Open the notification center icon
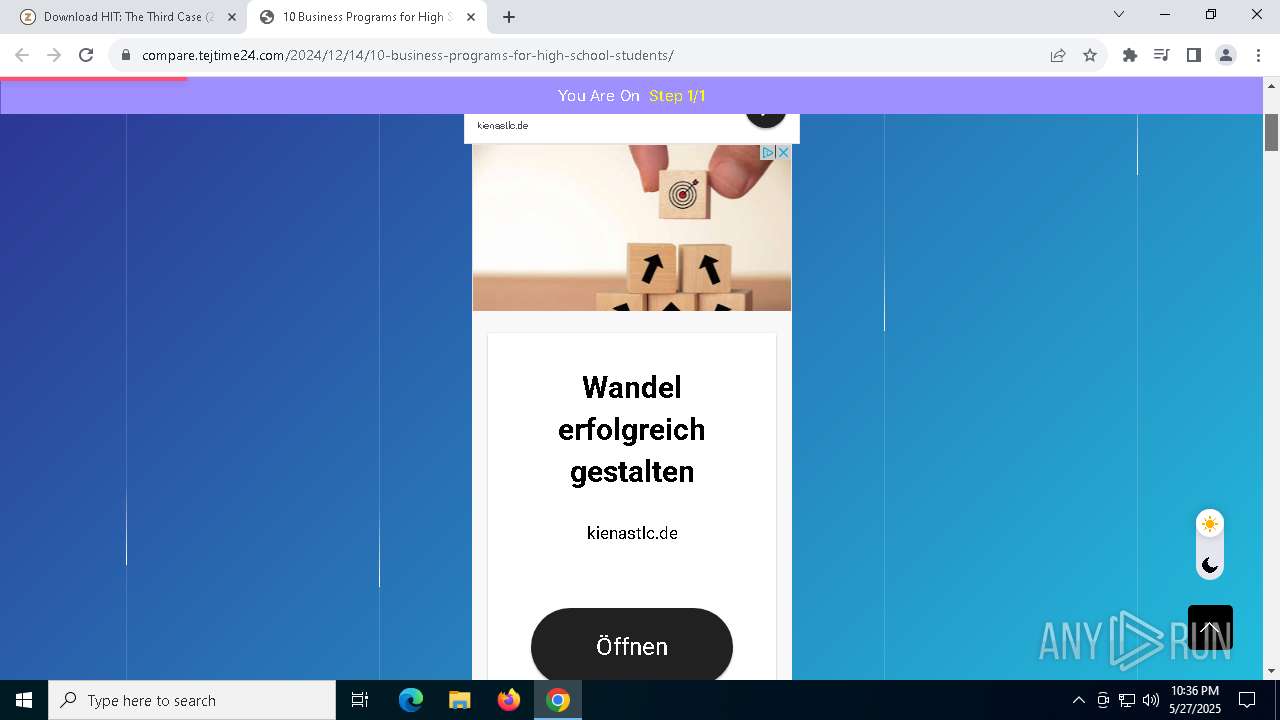Viewport: 1280px width, 720px height. 1247,700
